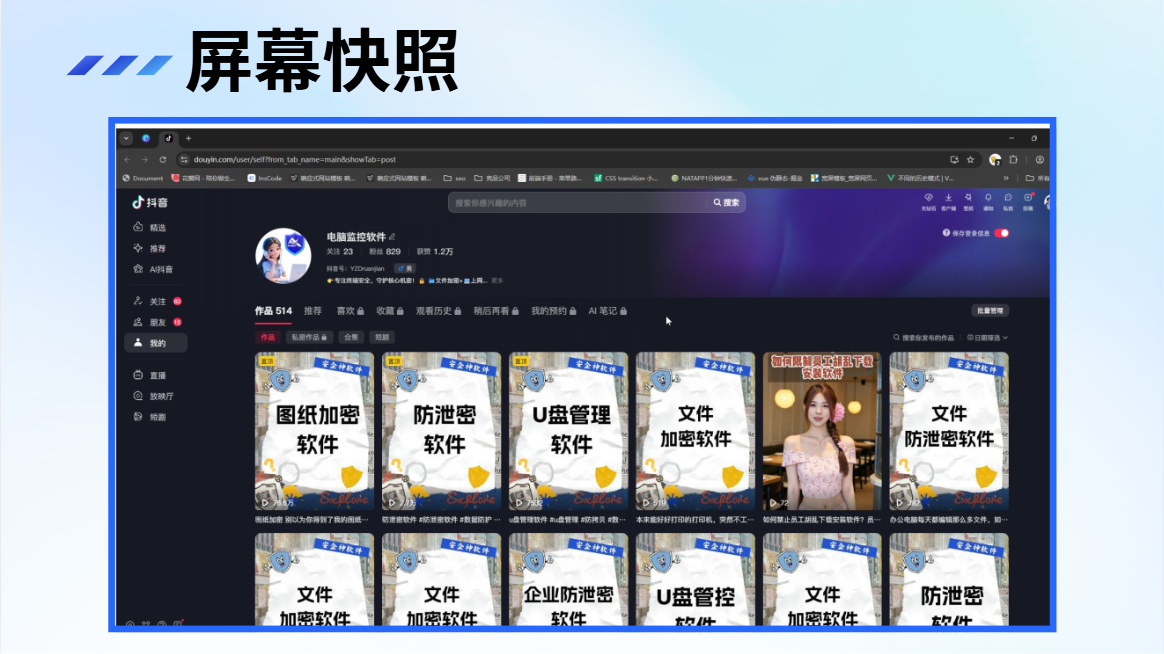Open the 朋友 sidebar entry
The width and height of the screenshot is (1164, 654).
(x=156, y=322)
